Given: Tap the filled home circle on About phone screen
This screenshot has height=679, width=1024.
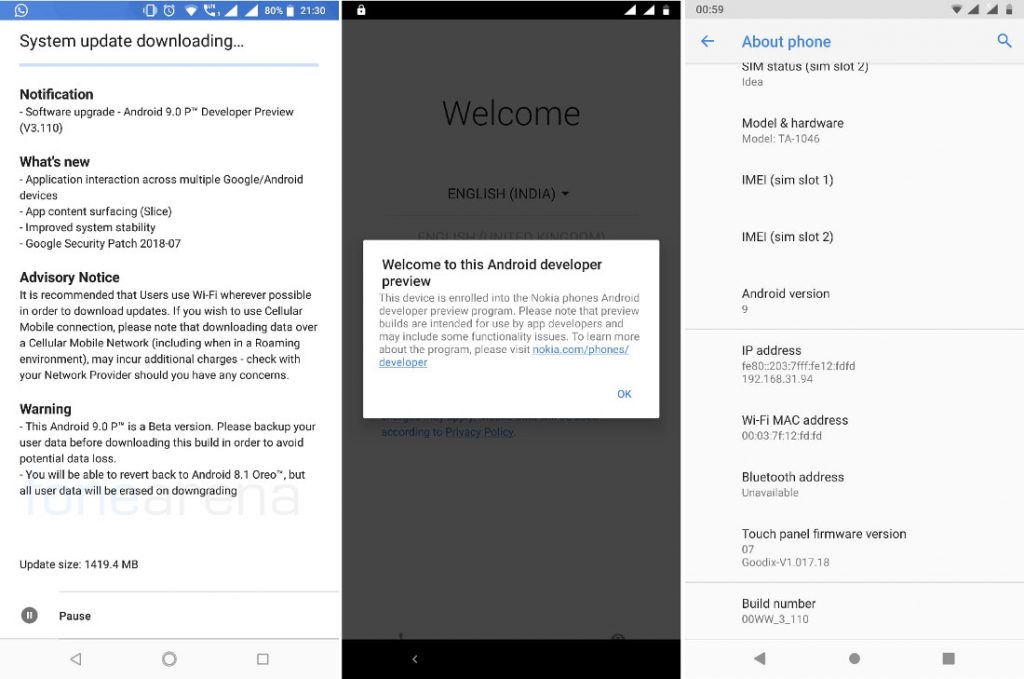Looking at the screenshot, I should click(x=854, y=658).
